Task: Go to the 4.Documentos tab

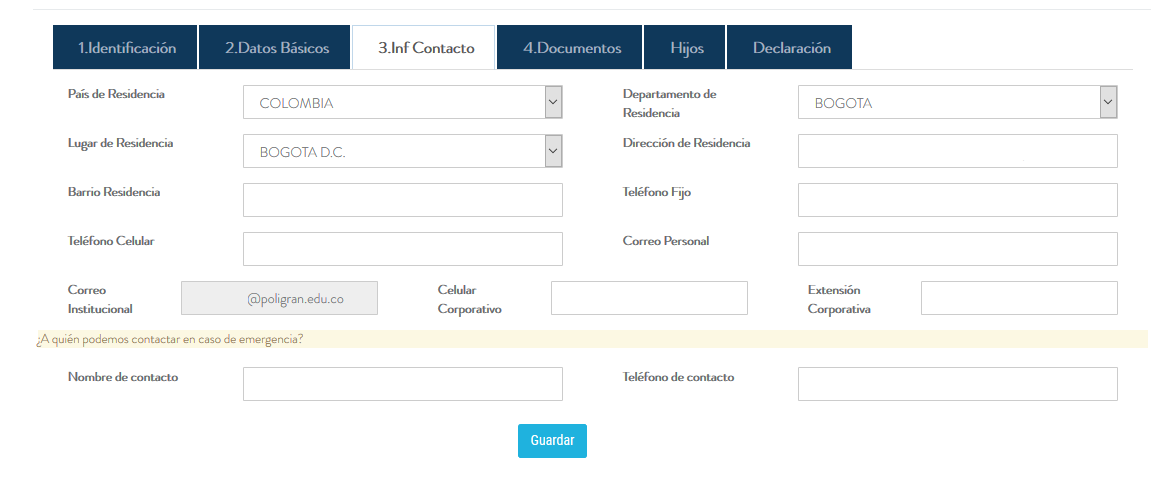Action: click(571, 48)
